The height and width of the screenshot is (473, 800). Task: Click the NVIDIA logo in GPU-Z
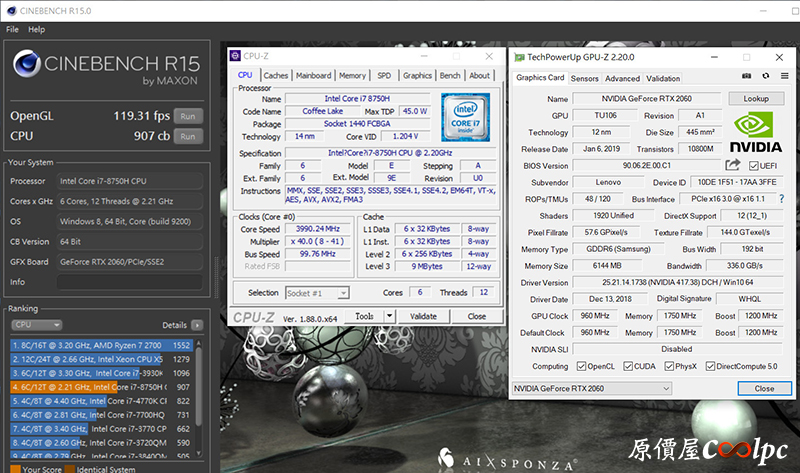(755, 133)
